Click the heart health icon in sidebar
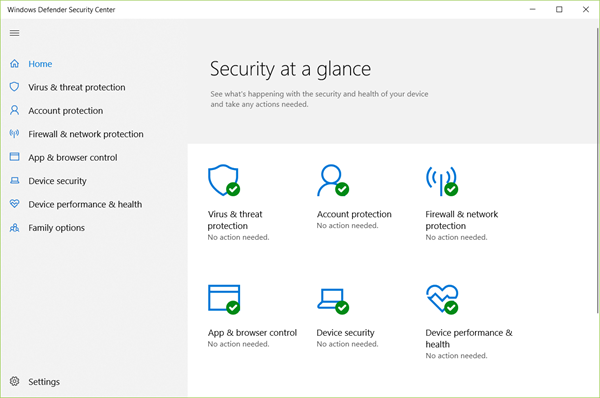Viewport: 600px width, 398px height. point(15,204)
